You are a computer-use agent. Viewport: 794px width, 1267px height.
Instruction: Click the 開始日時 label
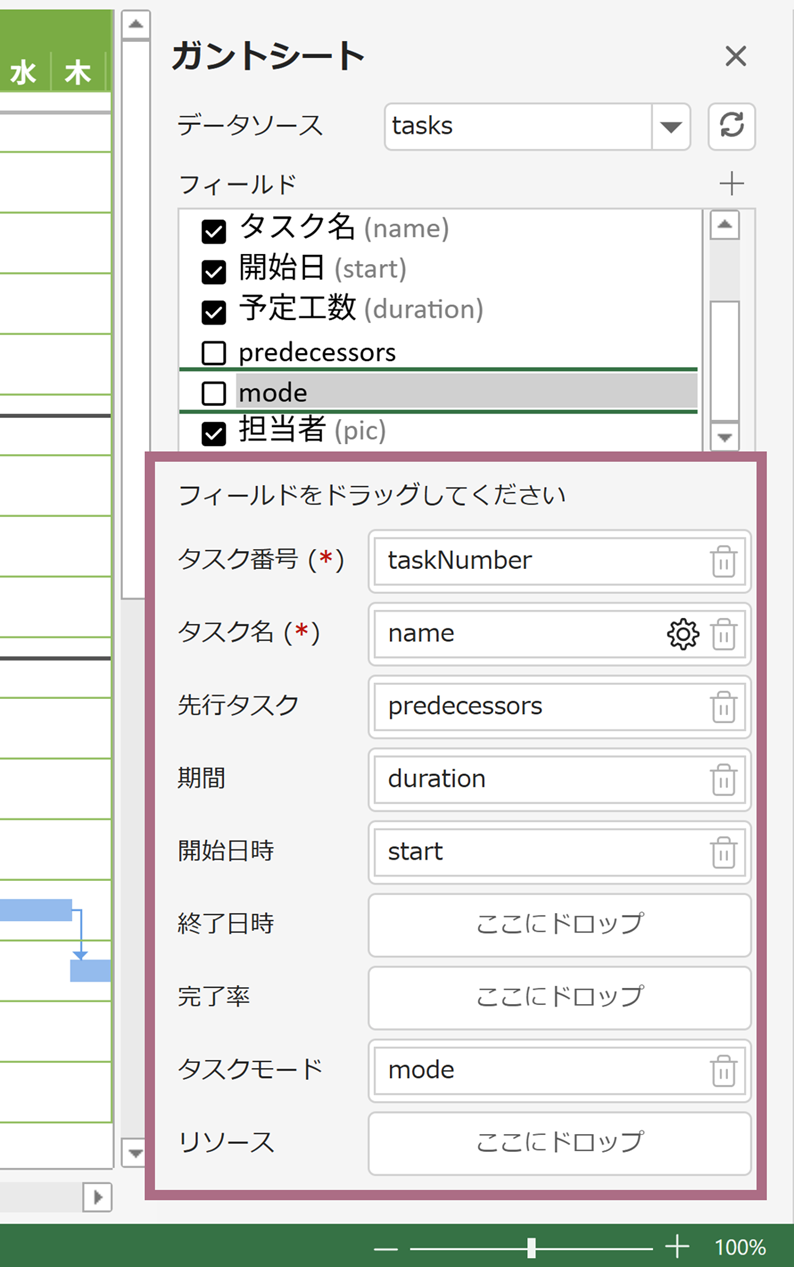226,852
